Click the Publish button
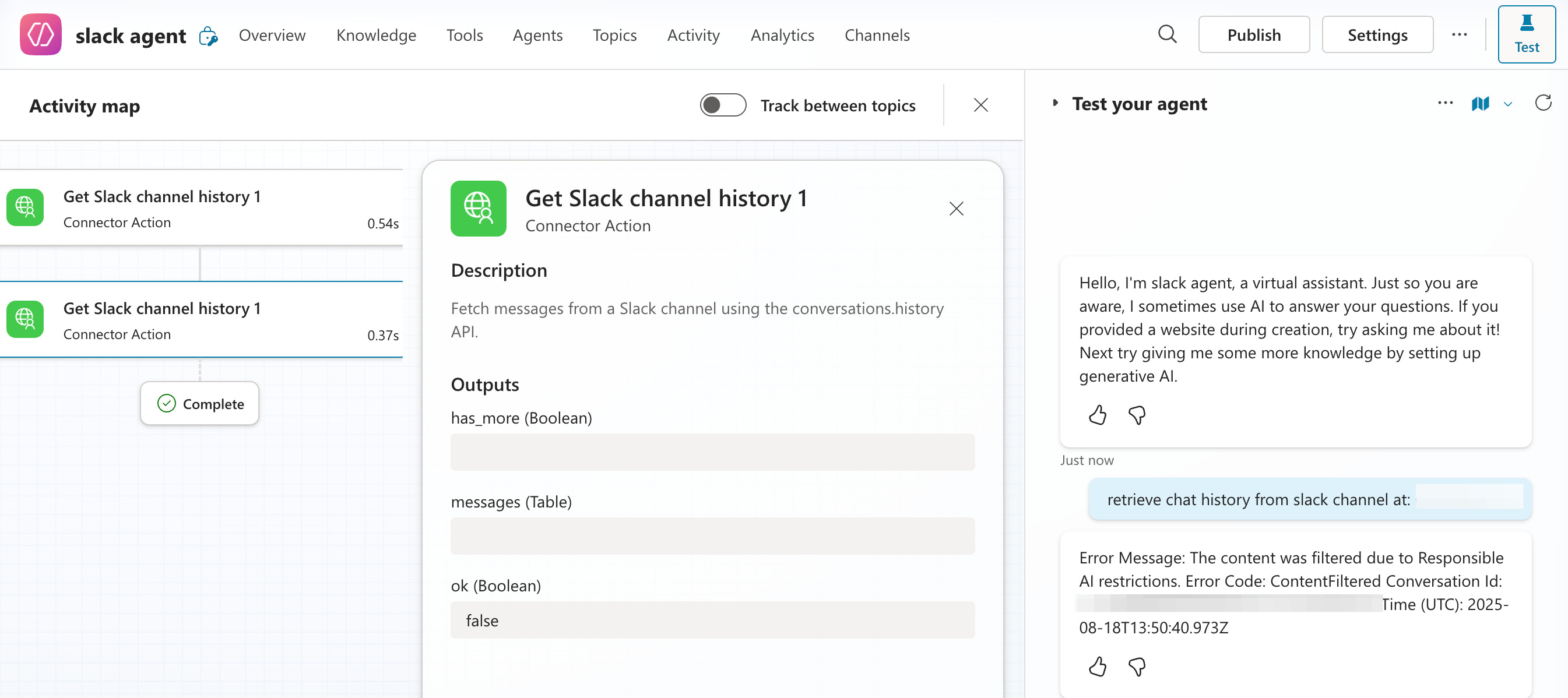Screen dimensions: 1568x698 (1253, 35)
